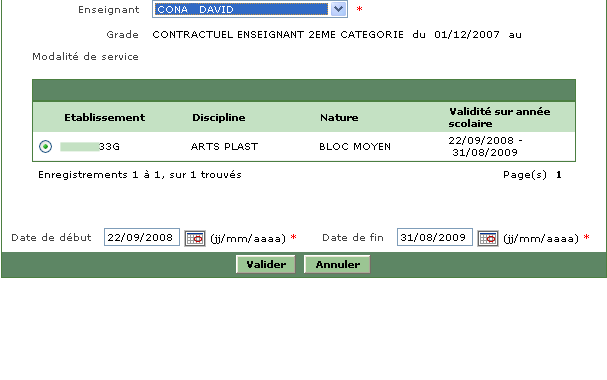This screenshot has height=380, width=607.
Task: Click the Discipline column header
Action: 219,118
